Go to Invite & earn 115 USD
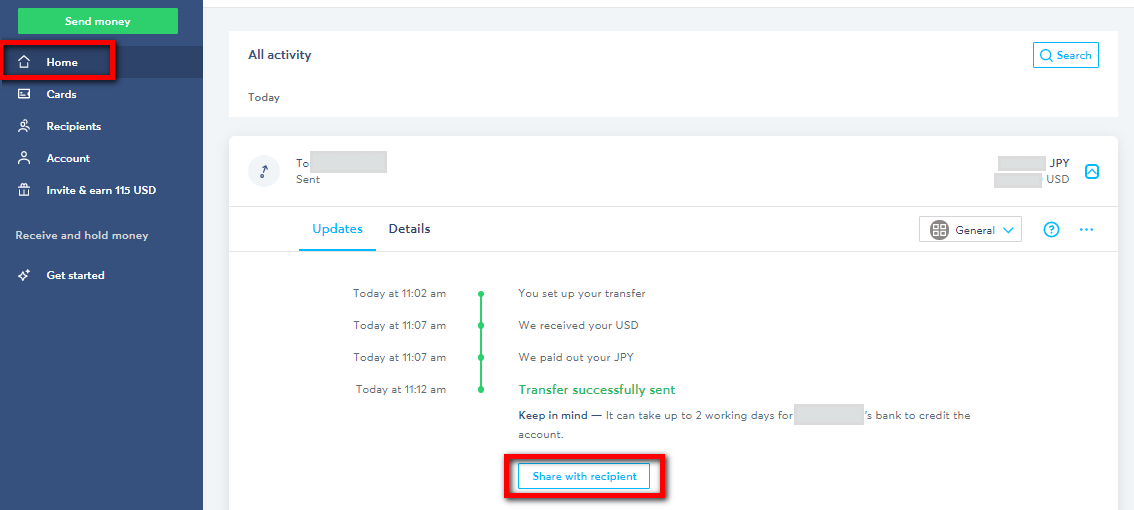The width and height of the screenshot is (1134, 510). point(101,190)
